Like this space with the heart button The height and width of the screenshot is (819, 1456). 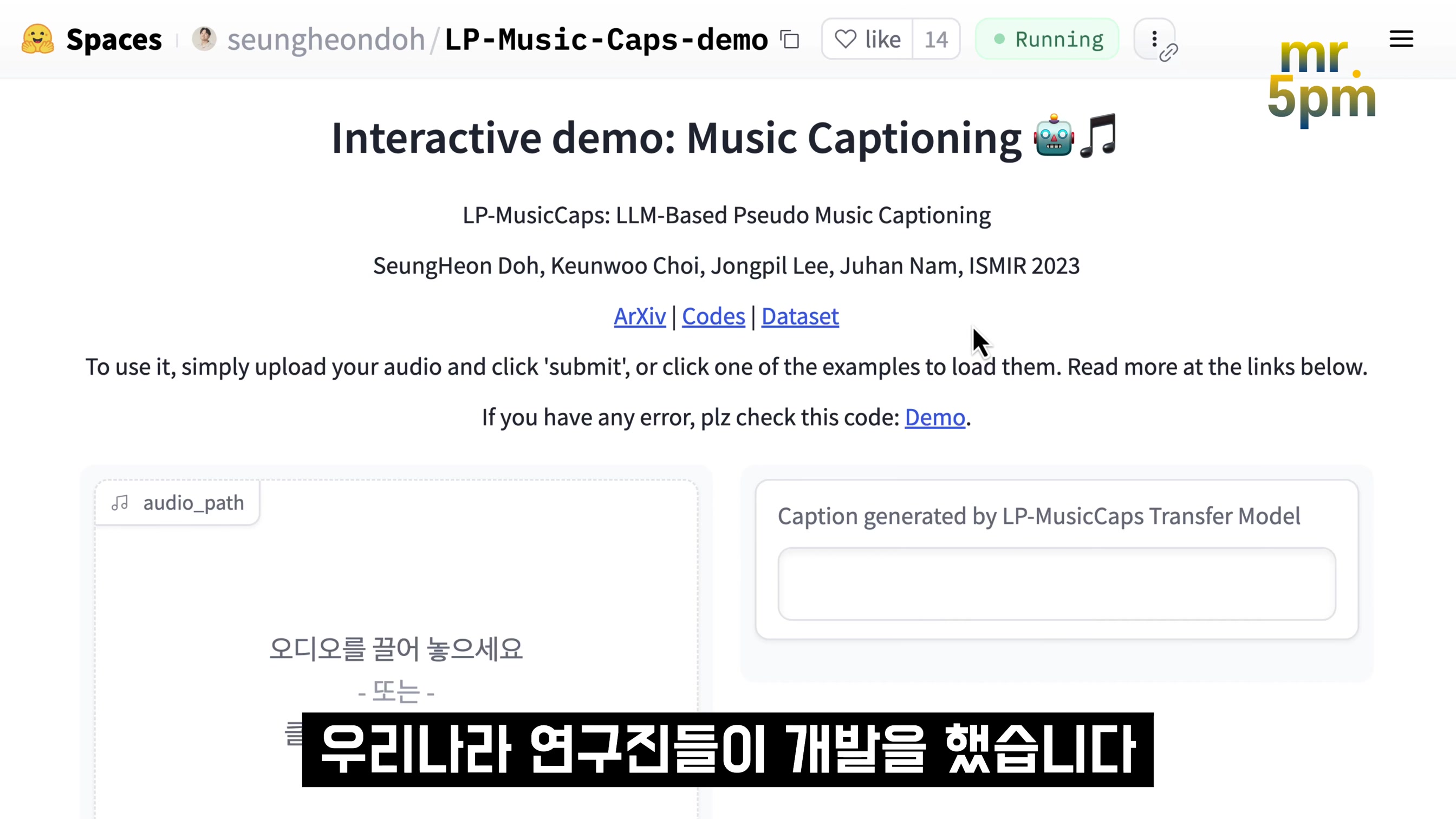pos(868,39)
